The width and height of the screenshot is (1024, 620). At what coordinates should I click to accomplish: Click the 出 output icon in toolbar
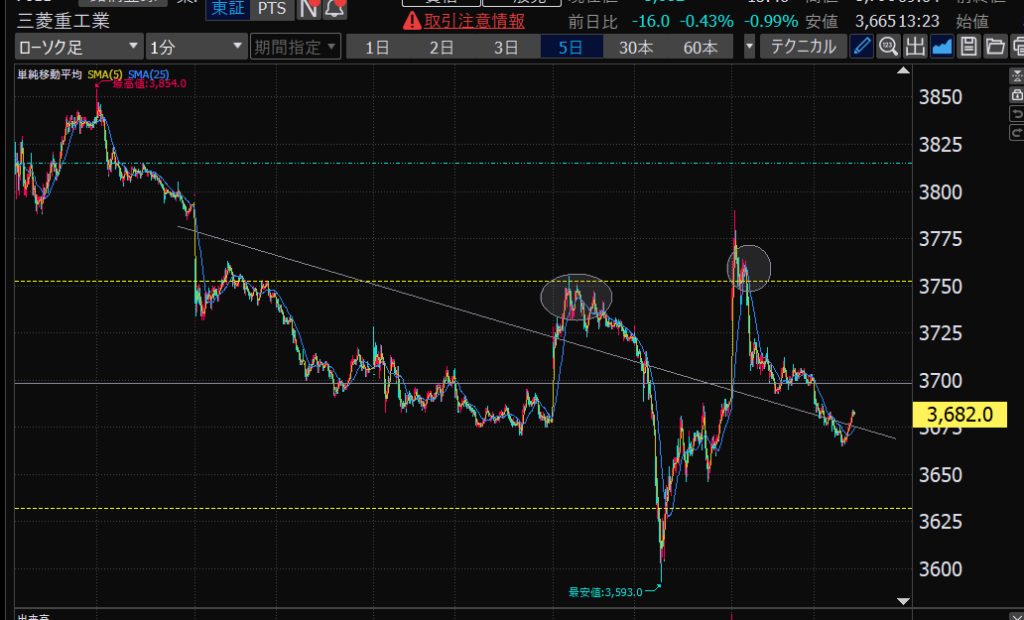[x=914, y=46]
